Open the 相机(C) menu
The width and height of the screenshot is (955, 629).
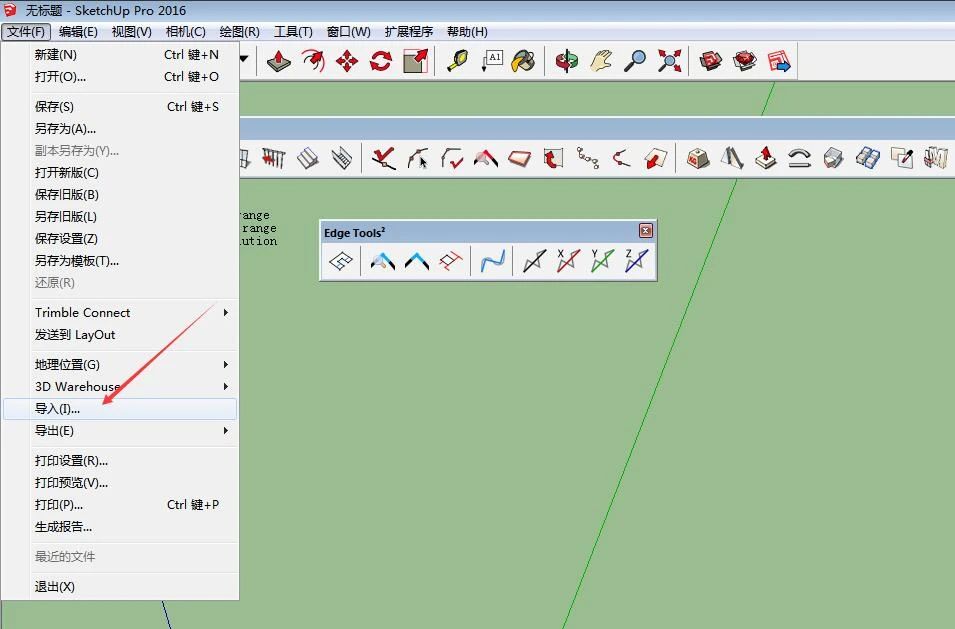pos(186,32)
